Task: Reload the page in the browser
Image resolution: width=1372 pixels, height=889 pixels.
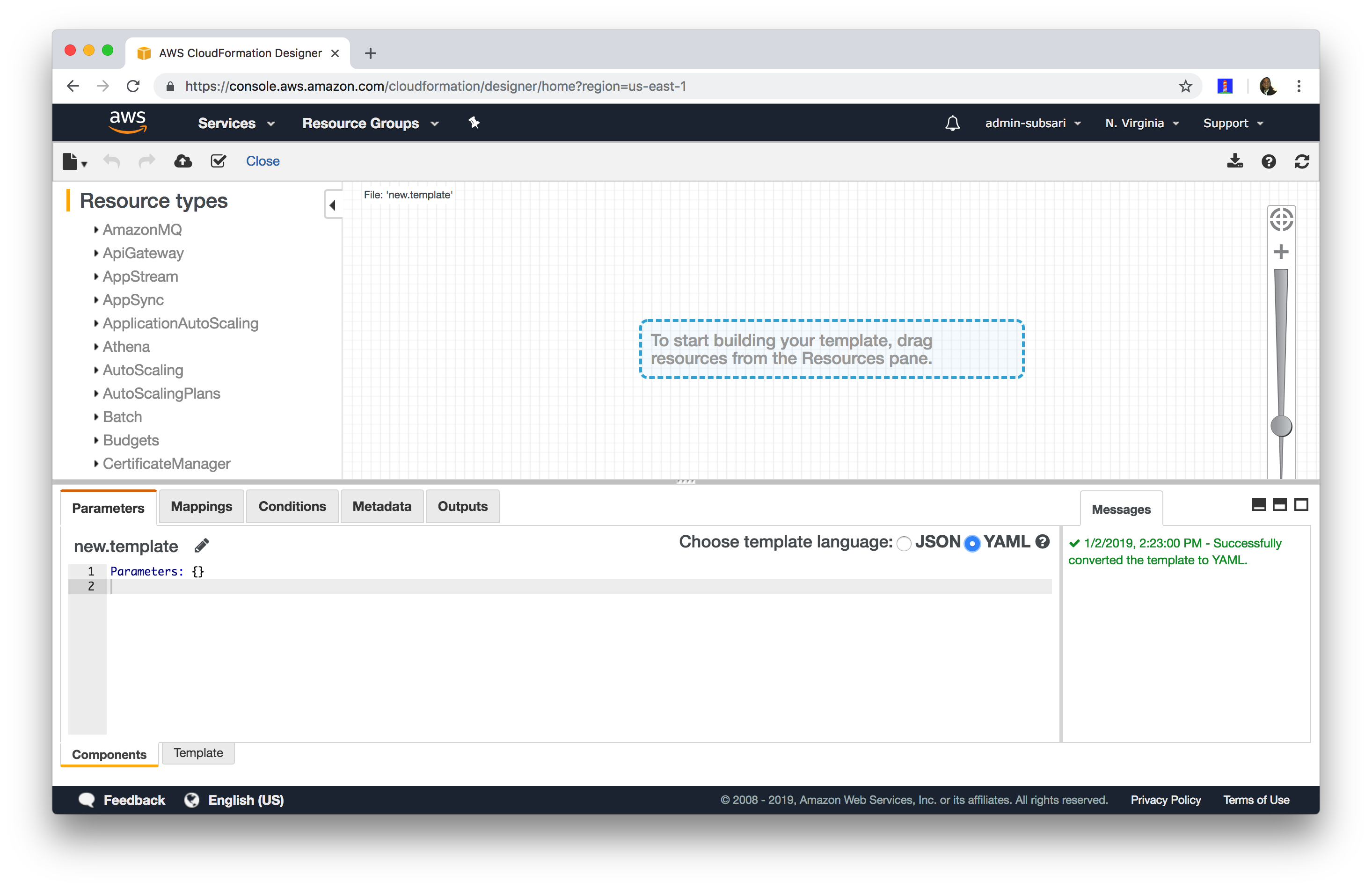Action: tap(133, 87)
